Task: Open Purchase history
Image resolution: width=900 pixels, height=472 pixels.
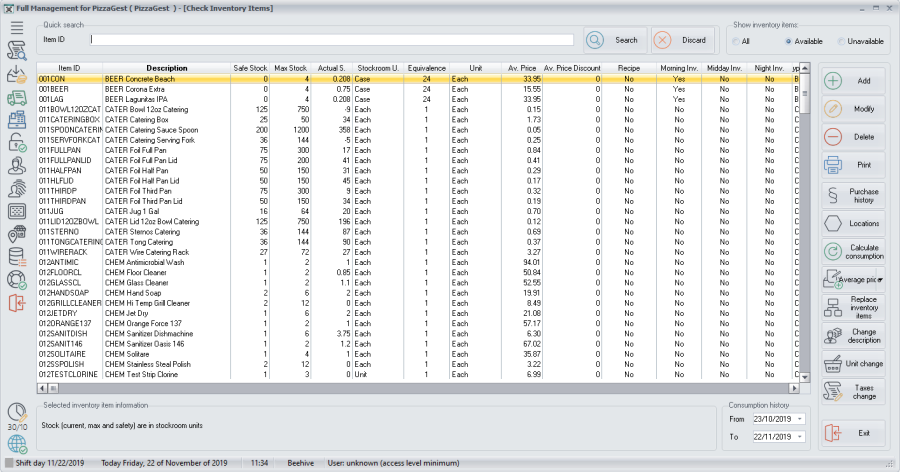Action: (x=852, y=194)
